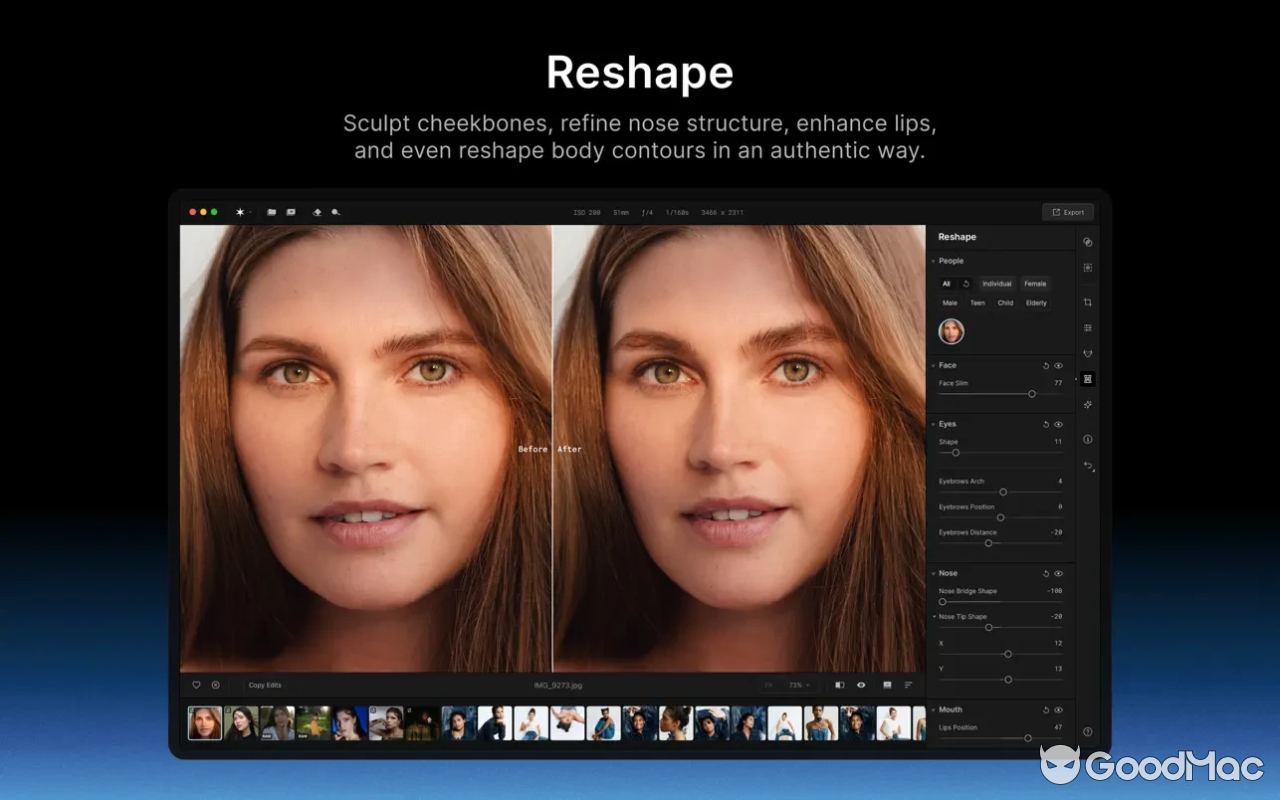Click the Copy Edits button
1280x800 pixels.
[x=264, y=685]
